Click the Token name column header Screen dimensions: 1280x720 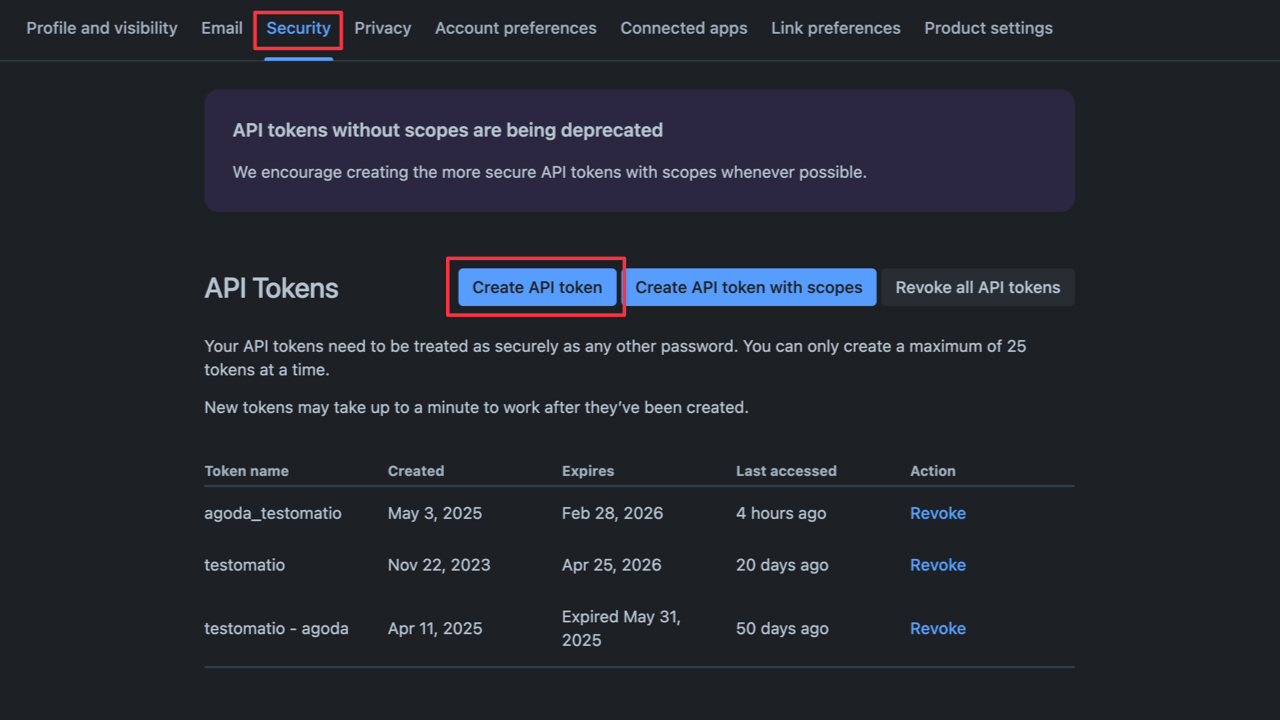(x=246, y=471)
